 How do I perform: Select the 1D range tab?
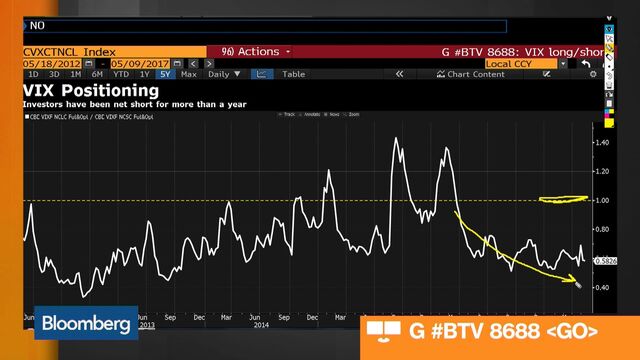[x=33, y=74]
